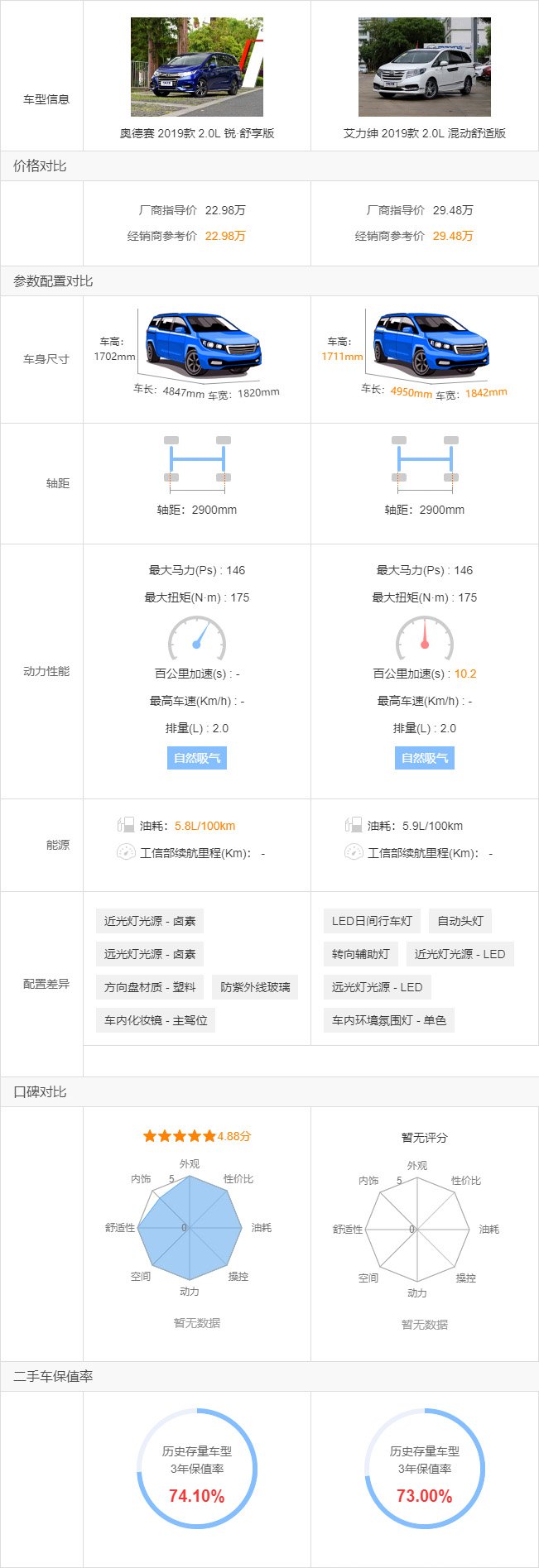Image resolution: width=539 pixels, height=1568 pixels.
Task: Click the blue Odyssey car photo
Action: click(196, 67)
